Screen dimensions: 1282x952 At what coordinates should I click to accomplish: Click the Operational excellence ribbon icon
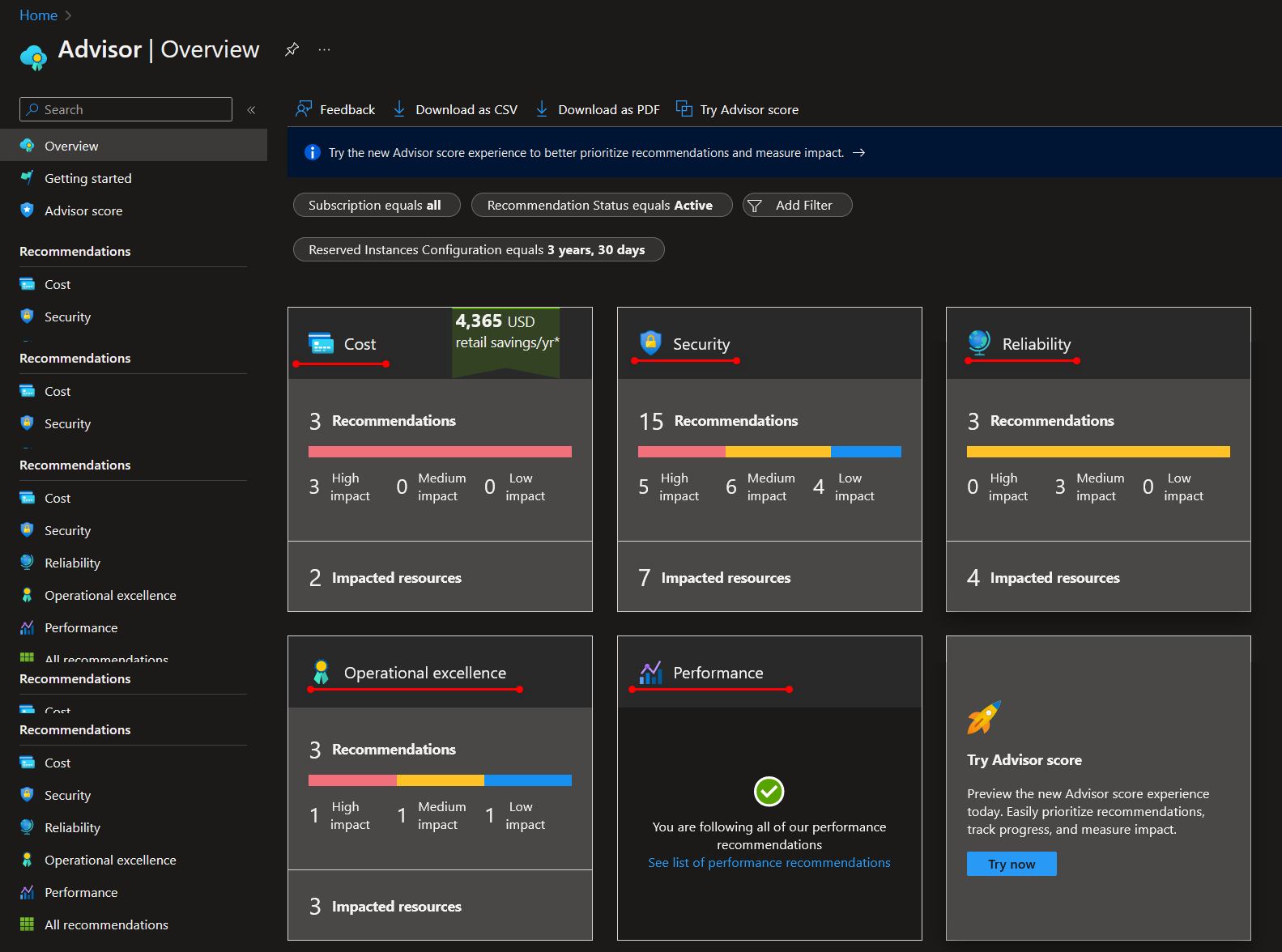(x=322, y=672)
